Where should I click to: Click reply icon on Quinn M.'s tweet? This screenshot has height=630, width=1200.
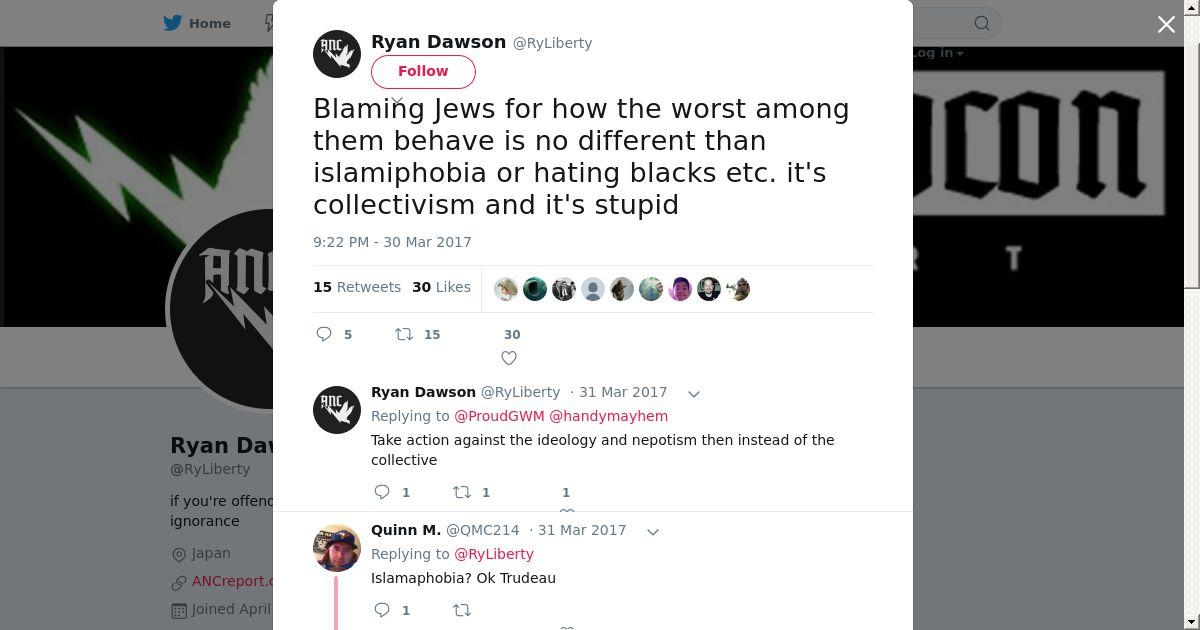382,610
